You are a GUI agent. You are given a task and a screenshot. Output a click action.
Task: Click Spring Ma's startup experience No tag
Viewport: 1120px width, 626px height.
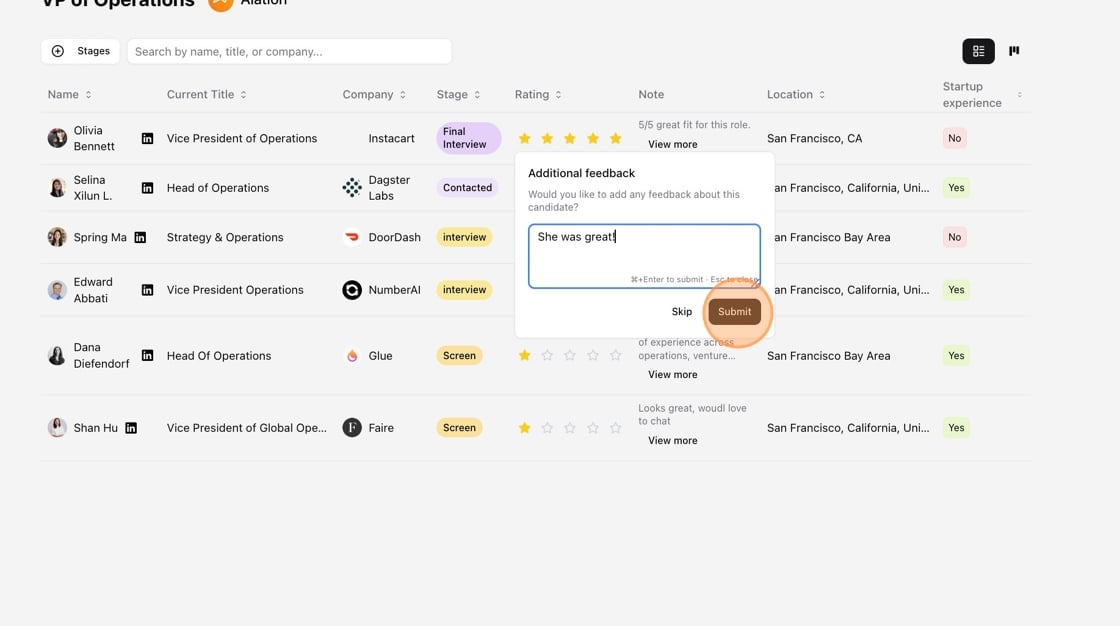[x=954, y=237]
